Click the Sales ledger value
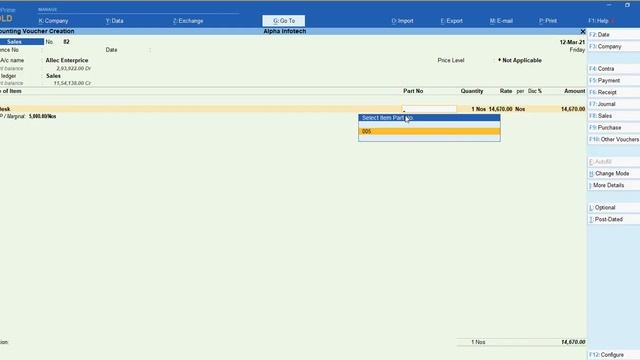Image resolution: width=640 pixels, height=360 pixels. (53, 76)
